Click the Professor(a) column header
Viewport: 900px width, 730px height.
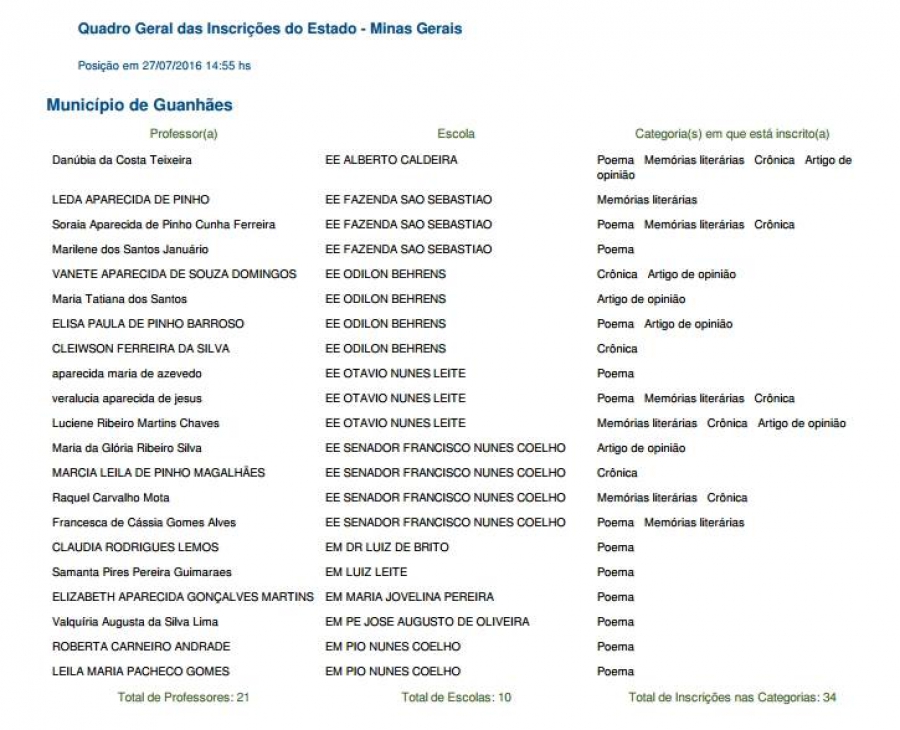184,134
